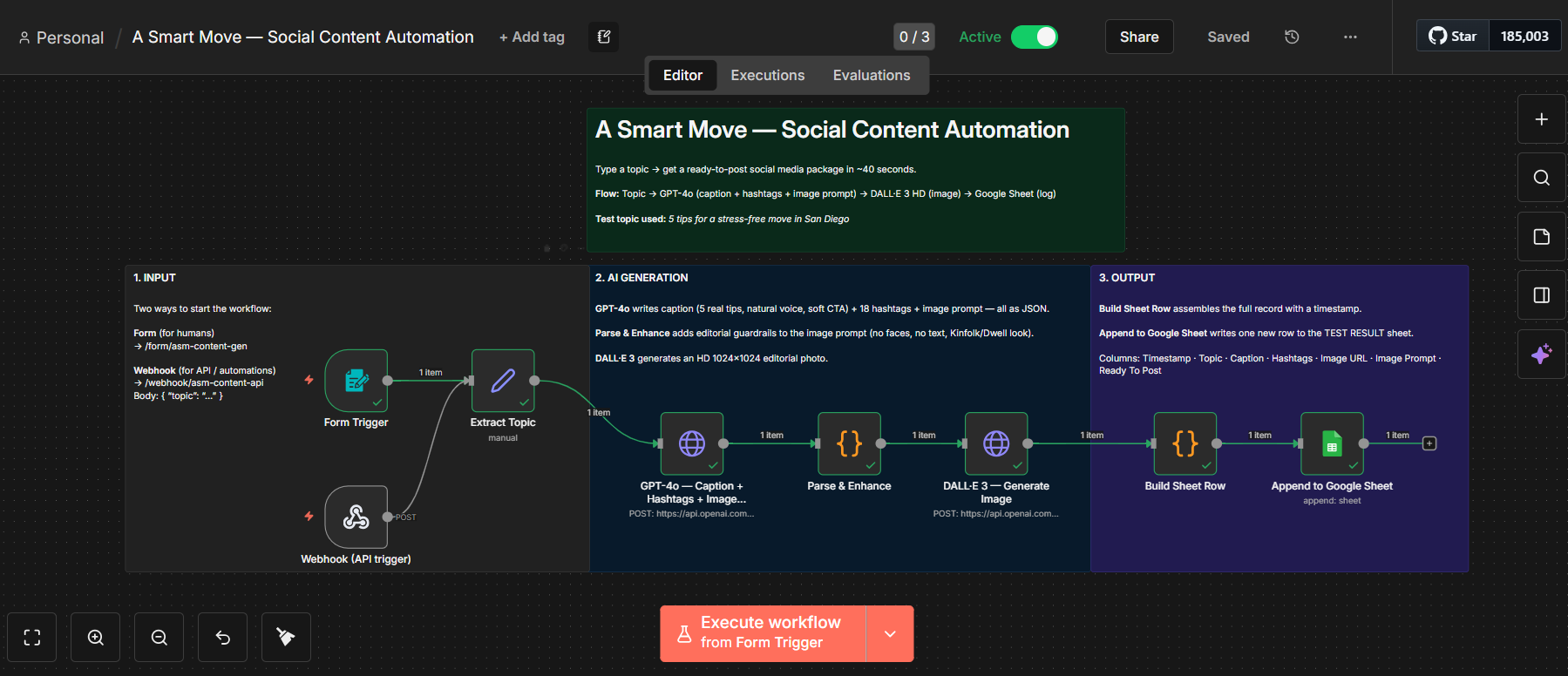This screenshot has height=676, width=1568.
Task: Click the Form Trigger lightning bolt
Action: tap(309, 380)
